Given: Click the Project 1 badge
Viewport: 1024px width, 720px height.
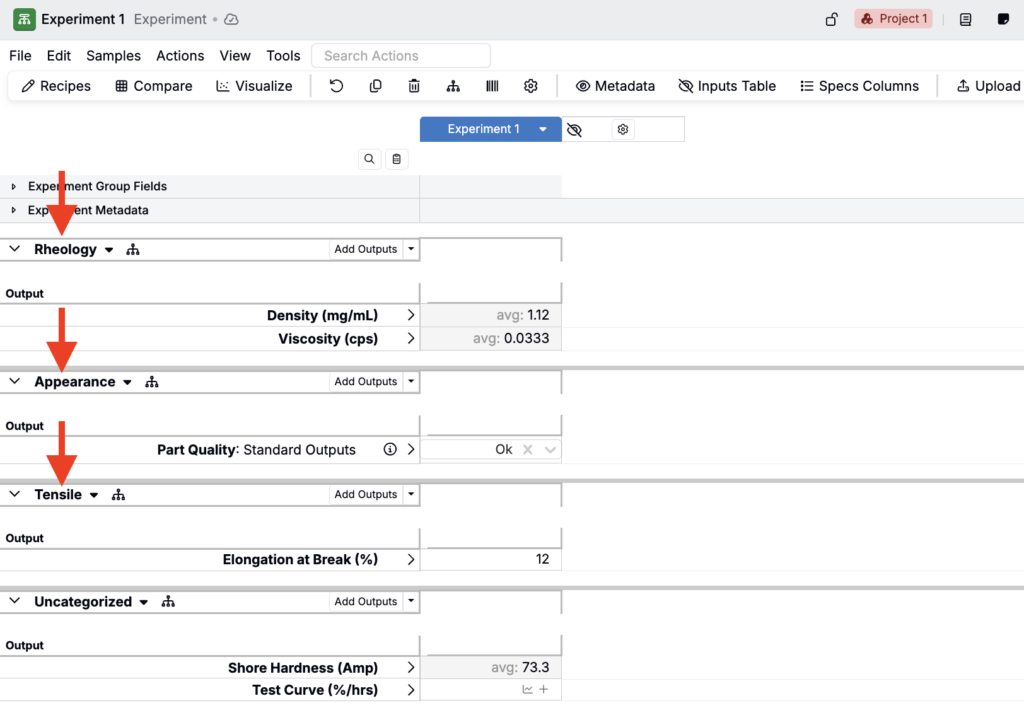Looking at the screenshot, I should [x=893, y=19].
